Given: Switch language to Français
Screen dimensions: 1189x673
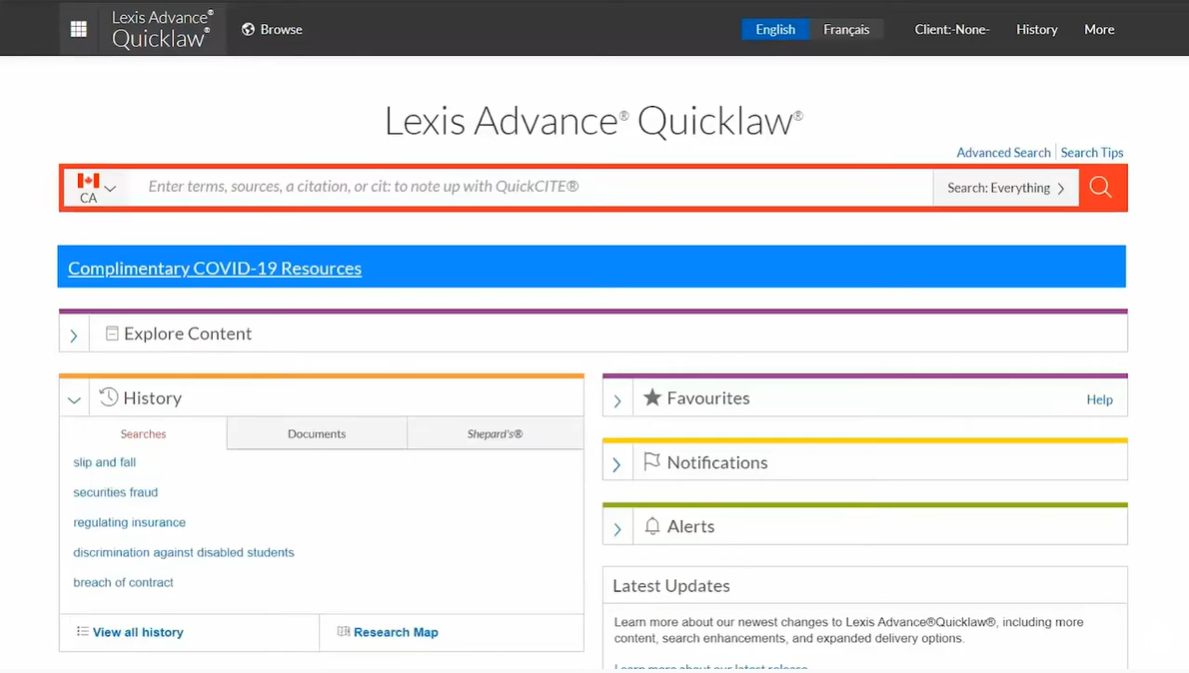Looking at the screenshot, I should [x=846, y=29].
